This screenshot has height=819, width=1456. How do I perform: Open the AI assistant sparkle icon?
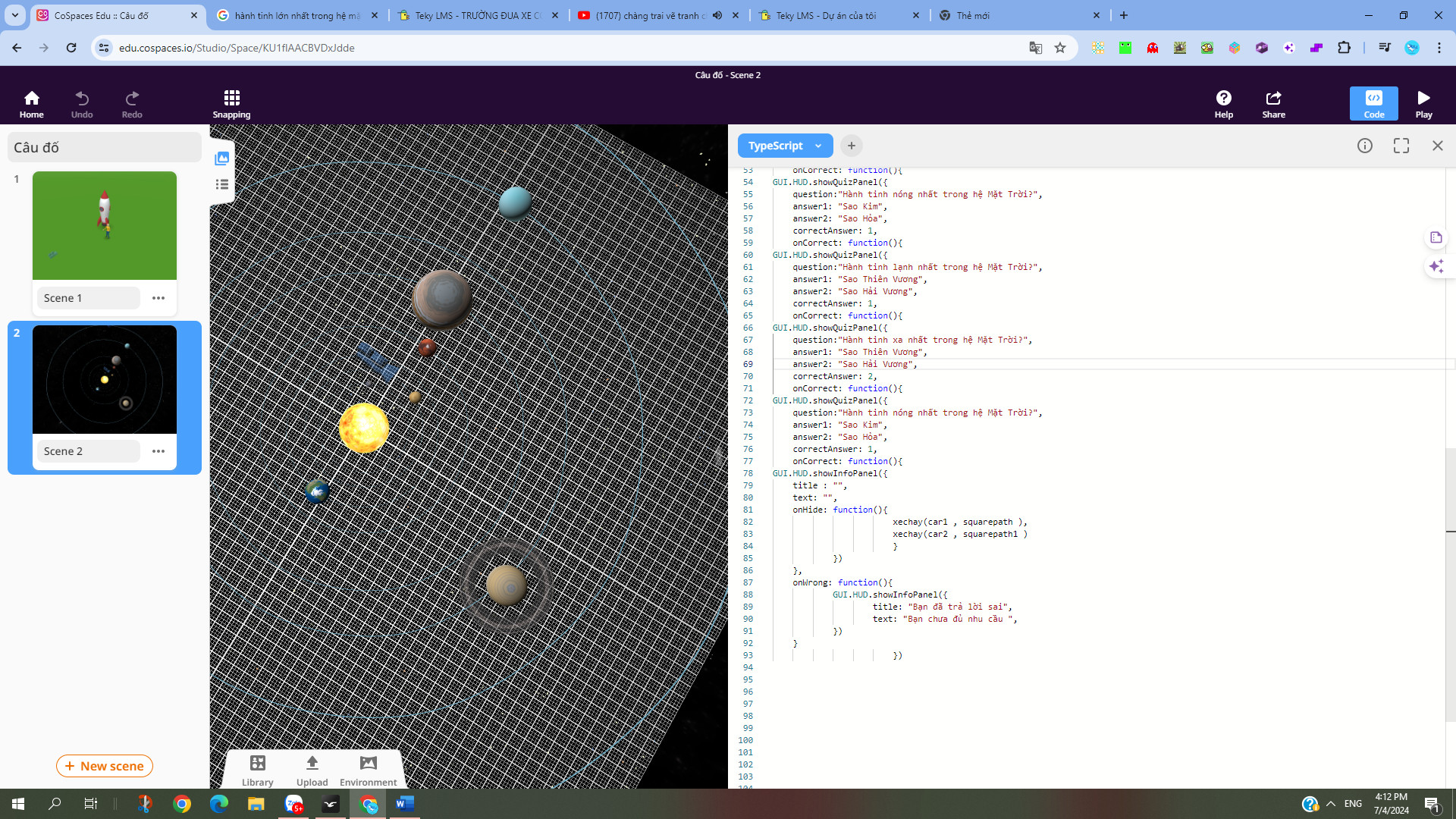1436,266
